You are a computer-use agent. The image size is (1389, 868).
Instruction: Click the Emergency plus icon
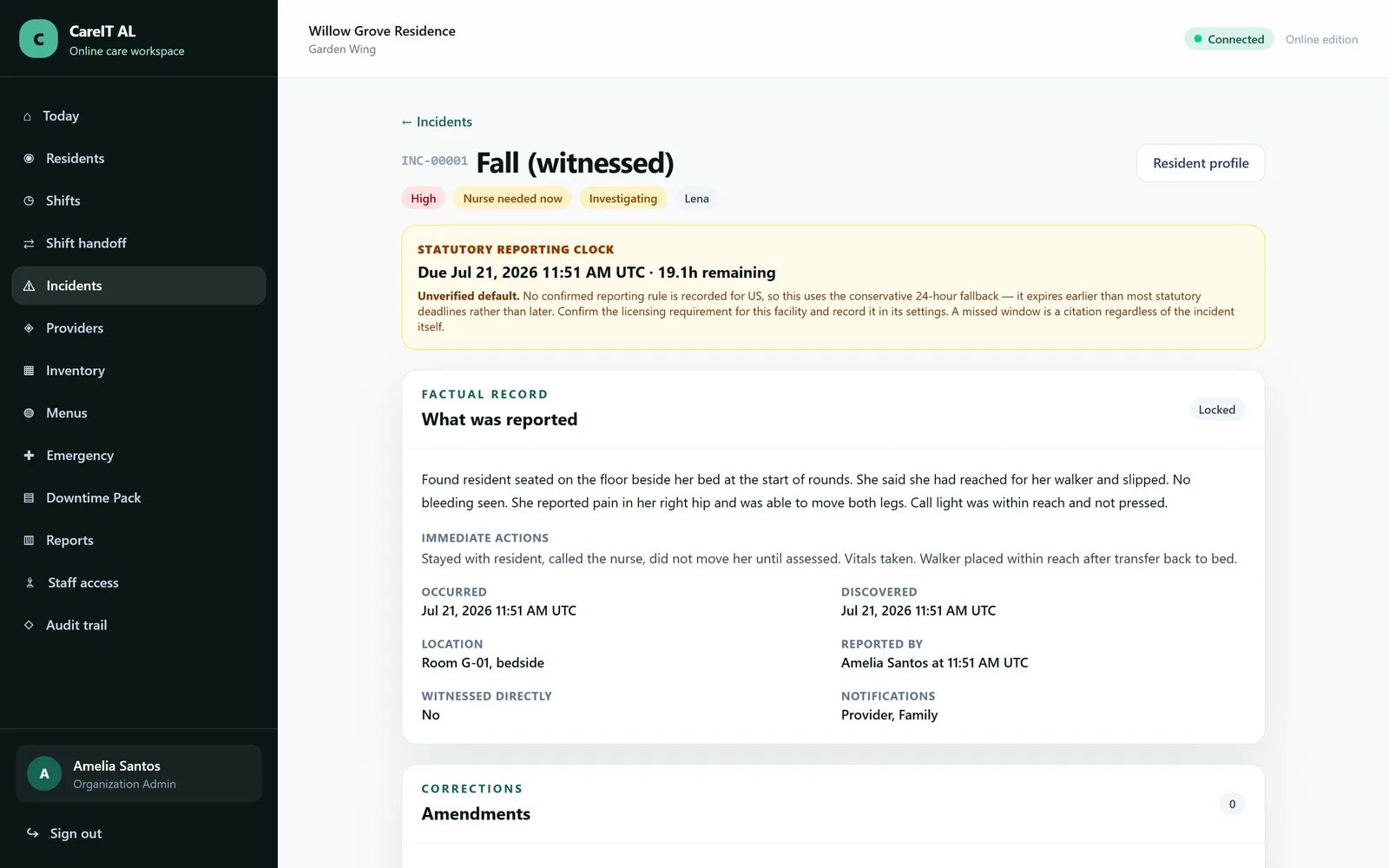click(29, 456)
